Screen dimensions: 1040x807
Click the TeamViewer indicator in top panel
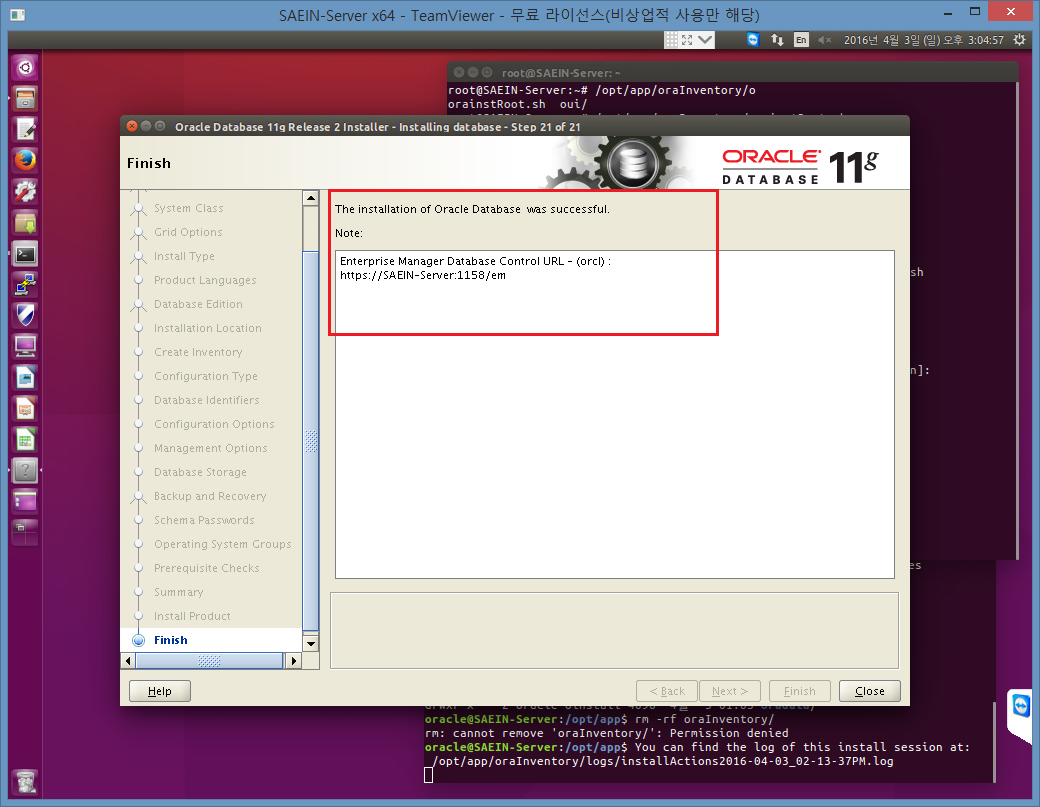753,40
